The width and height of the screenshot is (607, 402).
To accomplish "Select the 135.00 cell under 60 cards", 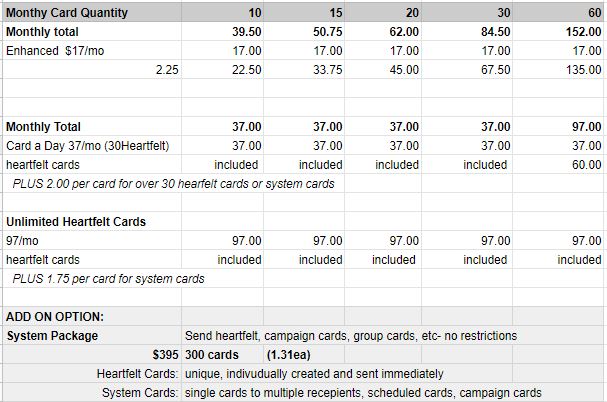I will coord(559,69).
